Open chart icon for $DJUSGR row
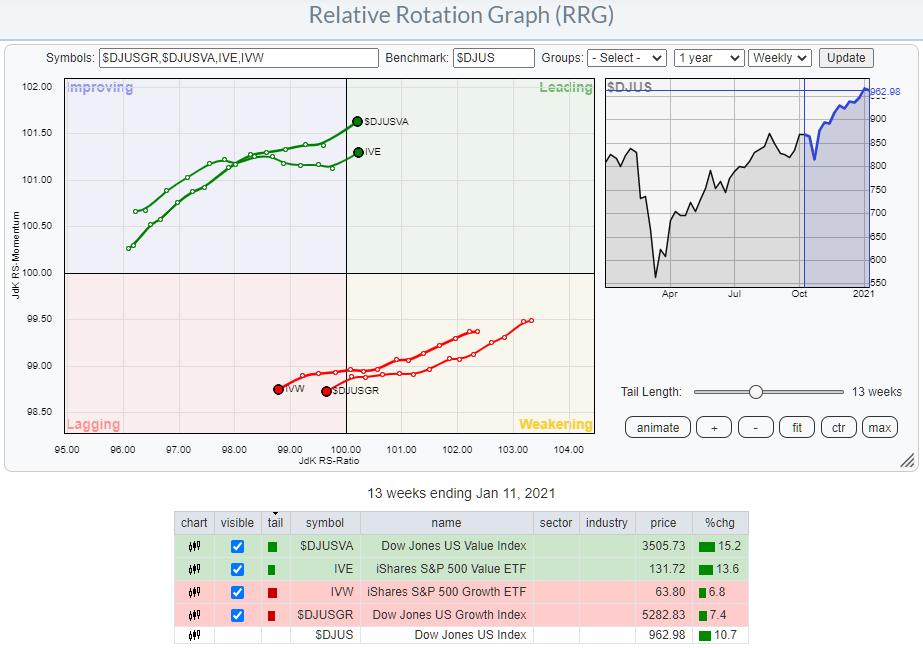The height and width of the screenshot is (648, 923). (194, 613)
